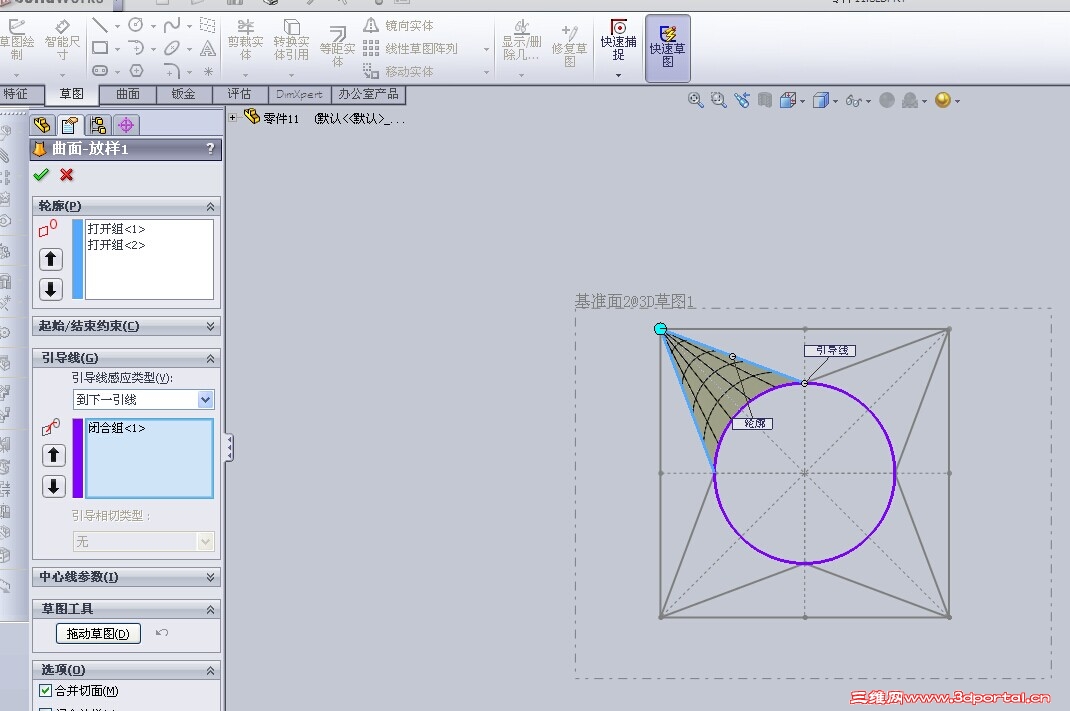1070x711 pixels.
Task: Switch to the 钣金 tab
Action: (x=184, y=94)
